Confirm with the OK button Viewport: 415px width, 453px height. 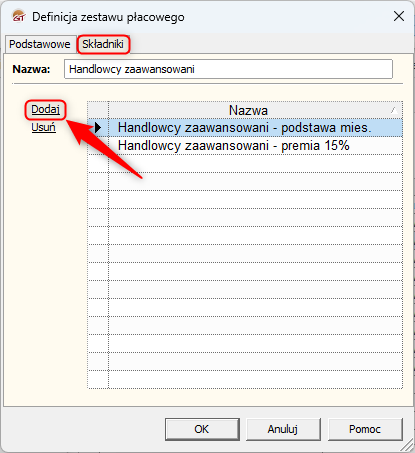pyautogui.click(x=202, y=429)
